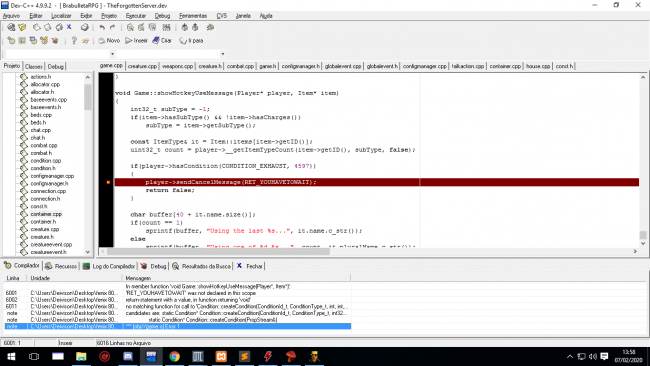Close file with the blue X icon
Image resolution: width=650 pixels, height=366 pixels.
(x=69, y=27)
